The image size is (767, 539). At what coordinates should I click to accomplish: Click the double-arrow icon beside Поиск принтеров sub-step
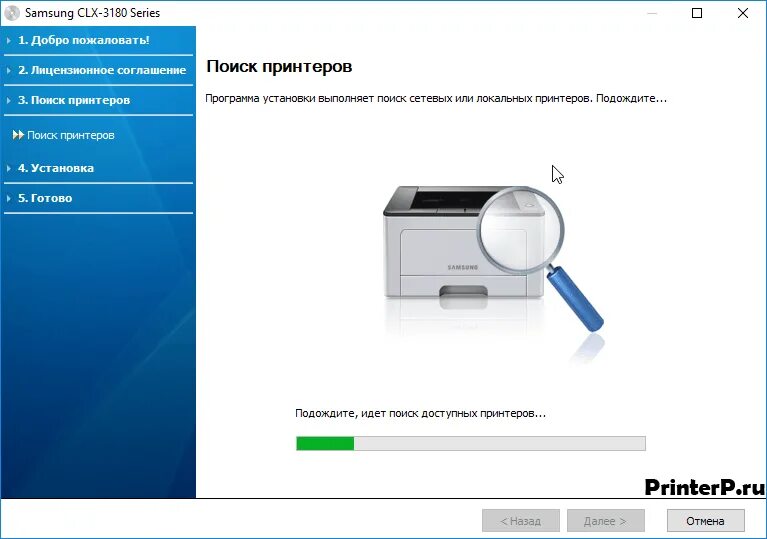coord(18,135)
